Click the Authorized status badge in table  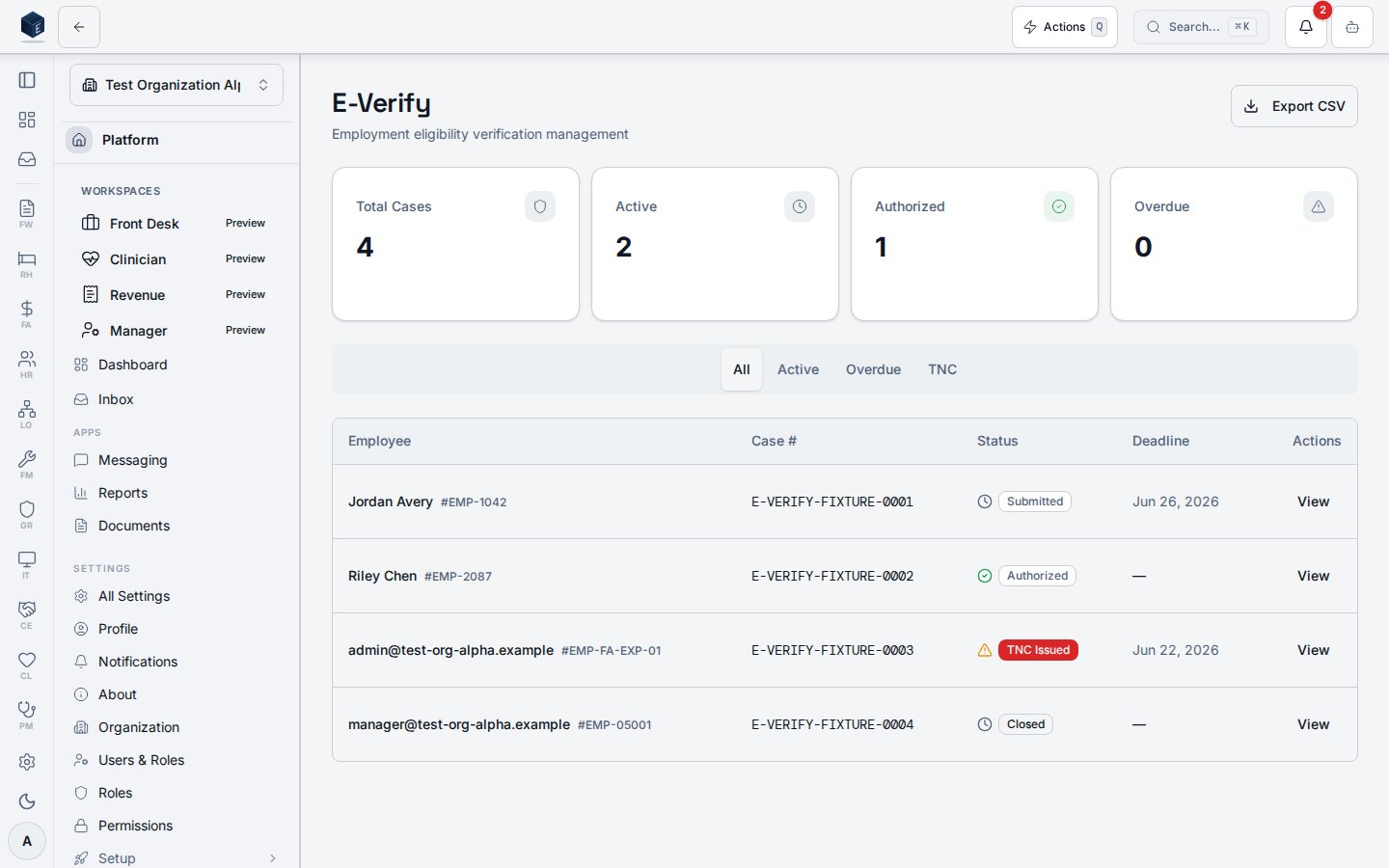click(x=1037, y=576)
